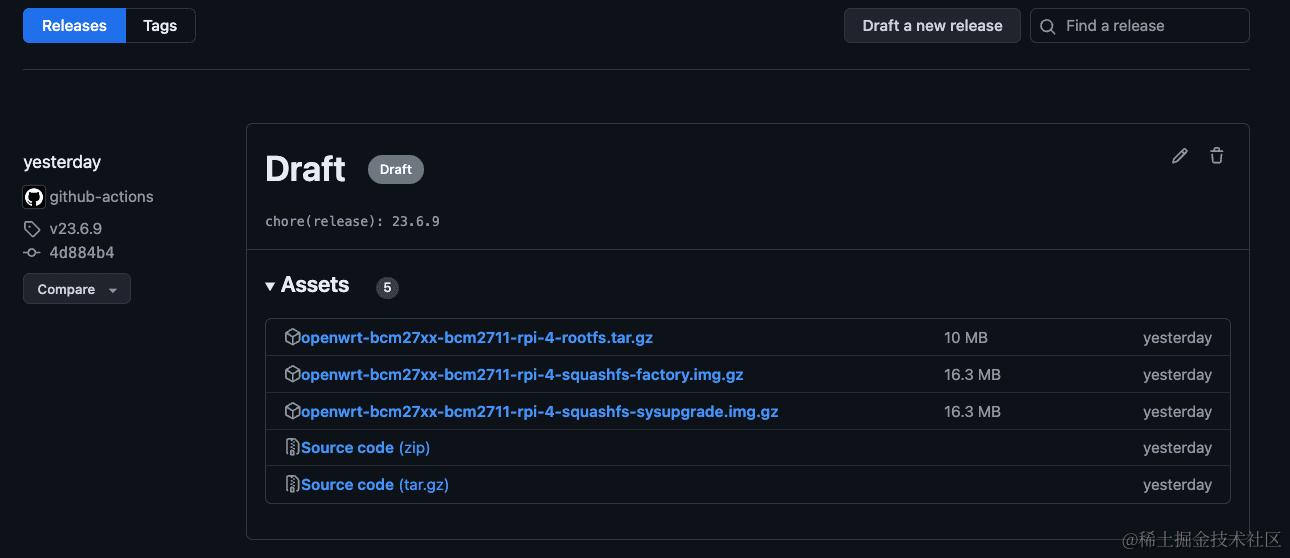The width and height of the screenshot is (1290, 558).
Task: Open the Compare dropdown
Action: pyautogui.click(x=77, y=289)
